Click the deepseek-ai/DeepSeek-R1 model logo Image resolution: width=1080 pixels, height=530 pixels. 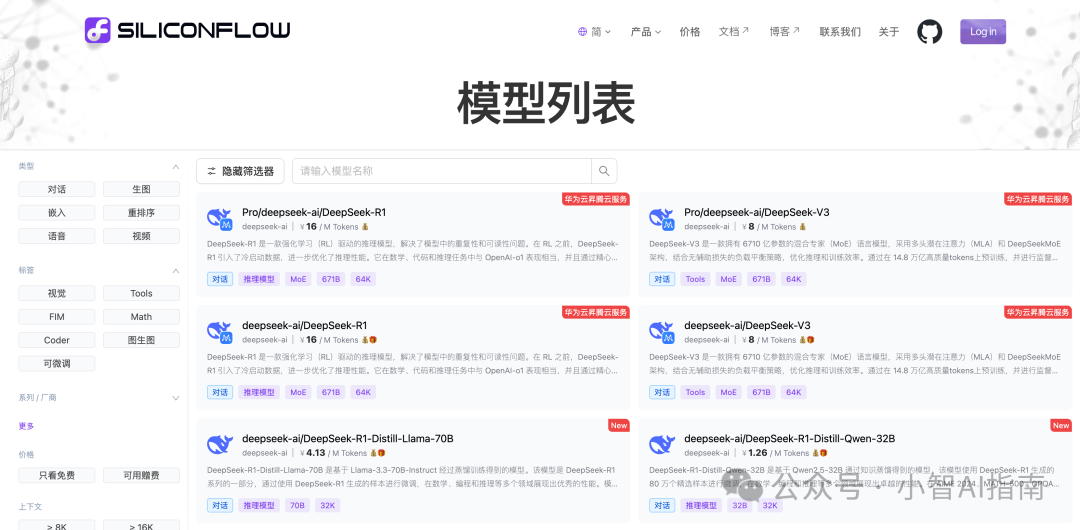(x=220, y=332)
